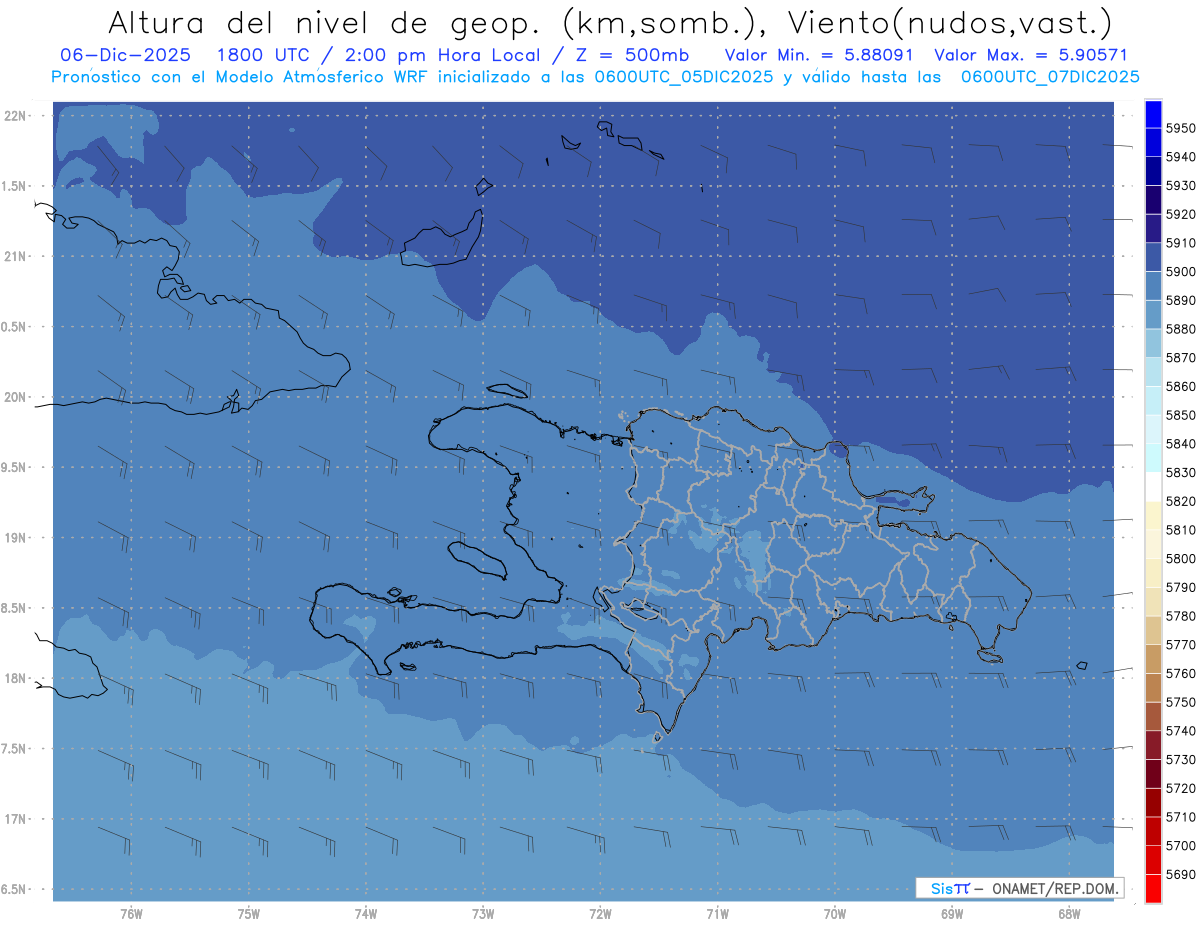Viewport: 1200px width, 927px height.
Task: Click the colorbar swatch between 5880 and 5890
Action: [1153, 315]
